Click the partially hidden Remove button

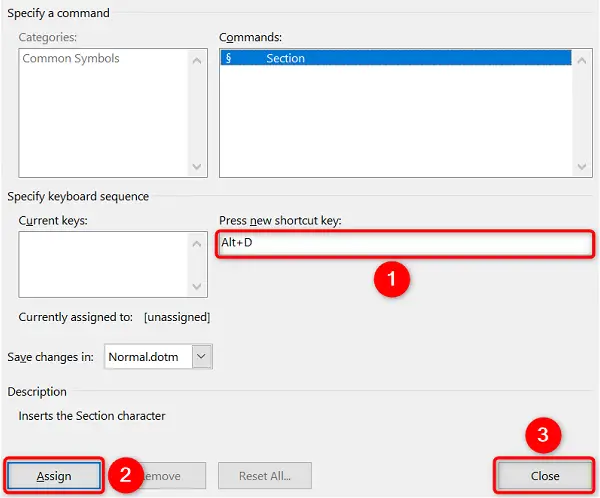[174, 475]
